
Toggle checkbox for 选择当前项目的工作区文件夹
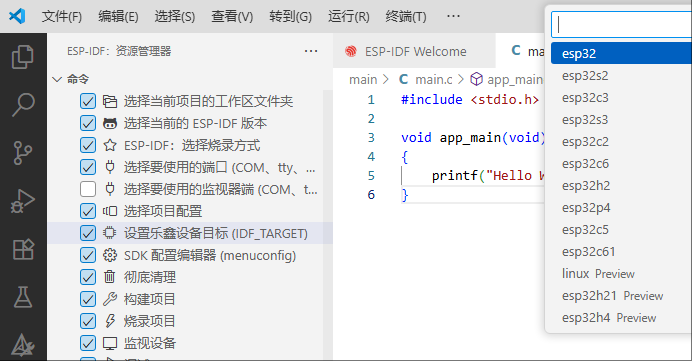point(88,102)
